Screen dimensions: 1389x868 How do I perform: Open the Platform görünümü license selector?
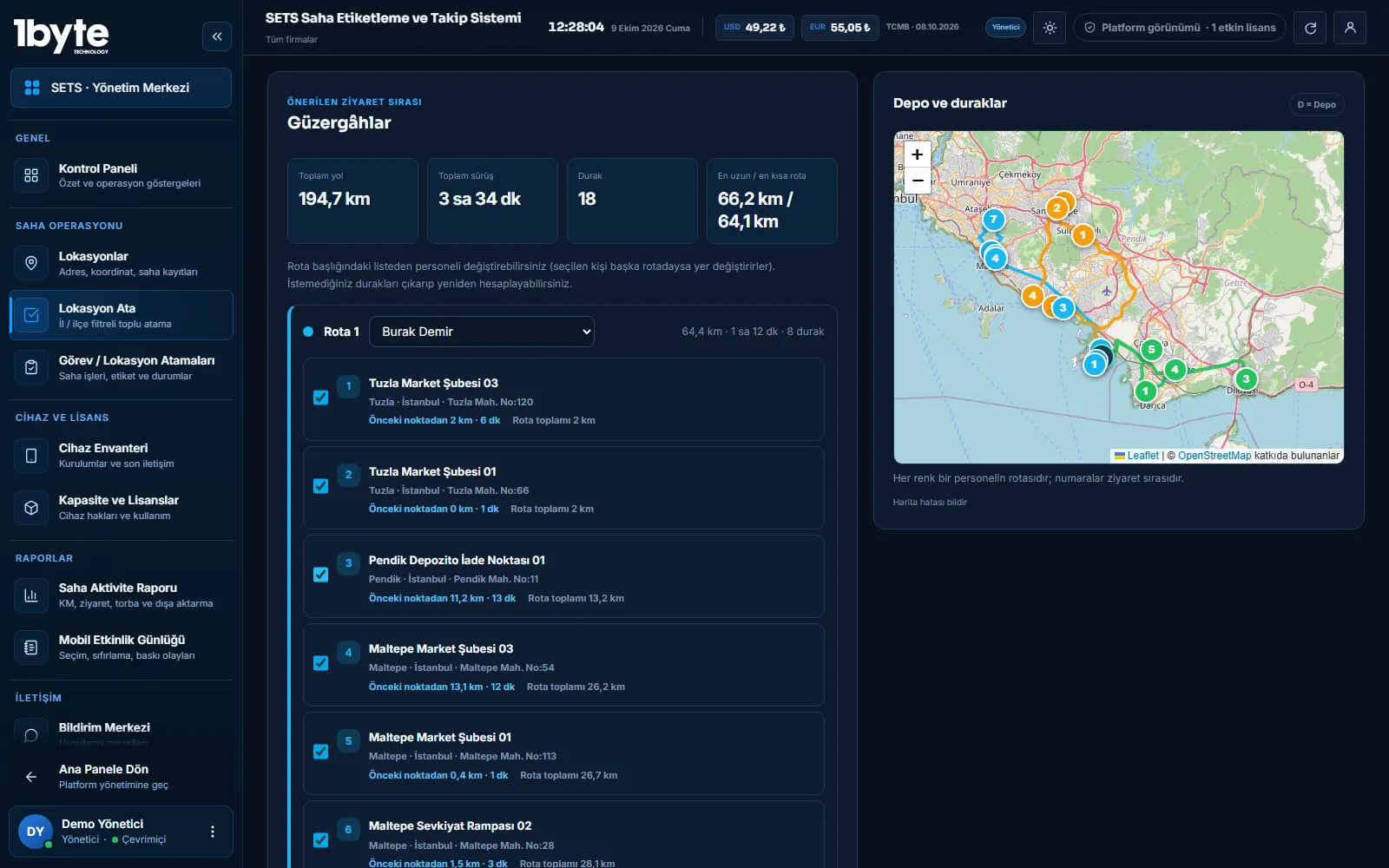(1180, 28)
